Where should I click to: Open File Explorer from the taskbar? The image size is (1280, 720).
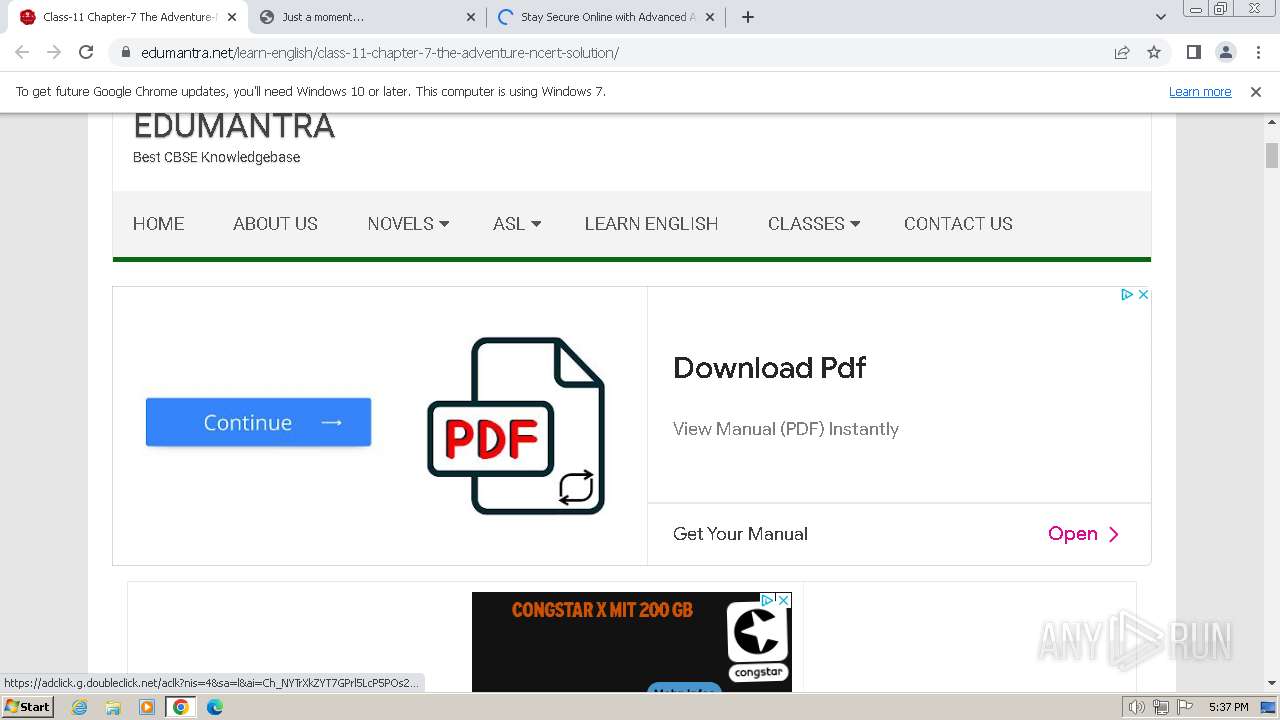[113, 707]
